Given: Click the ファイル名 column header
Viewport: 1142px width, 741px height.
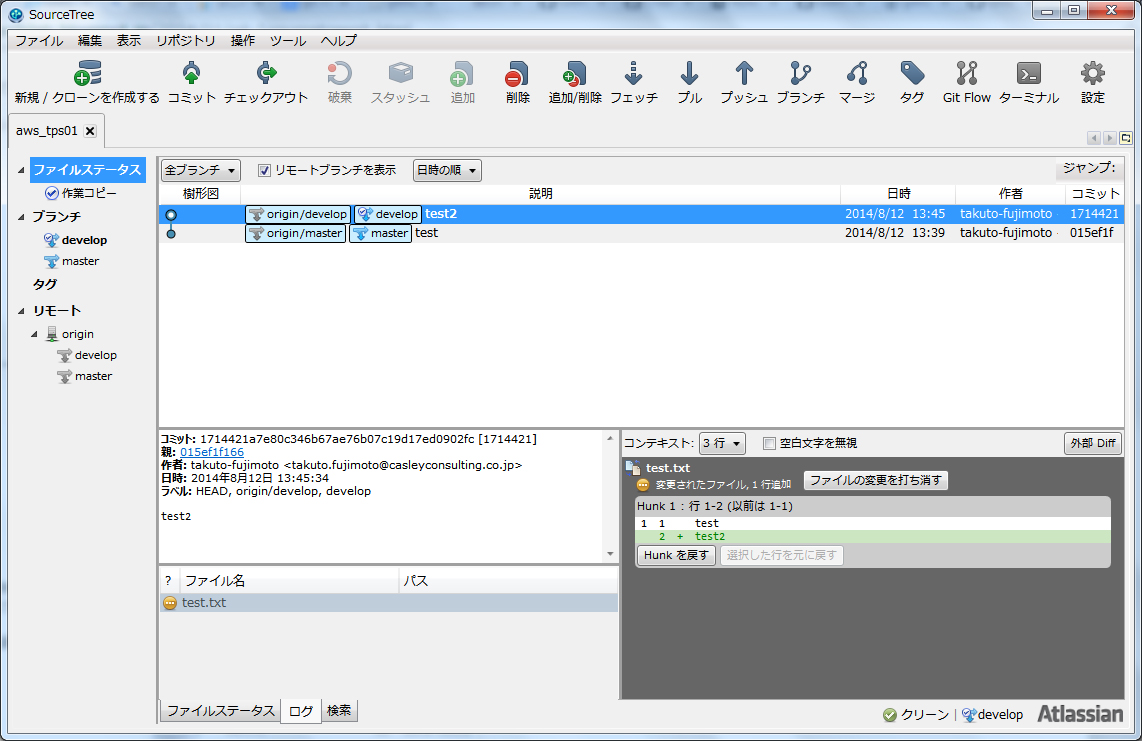Looking at the screenshot, I should [289, 581].
